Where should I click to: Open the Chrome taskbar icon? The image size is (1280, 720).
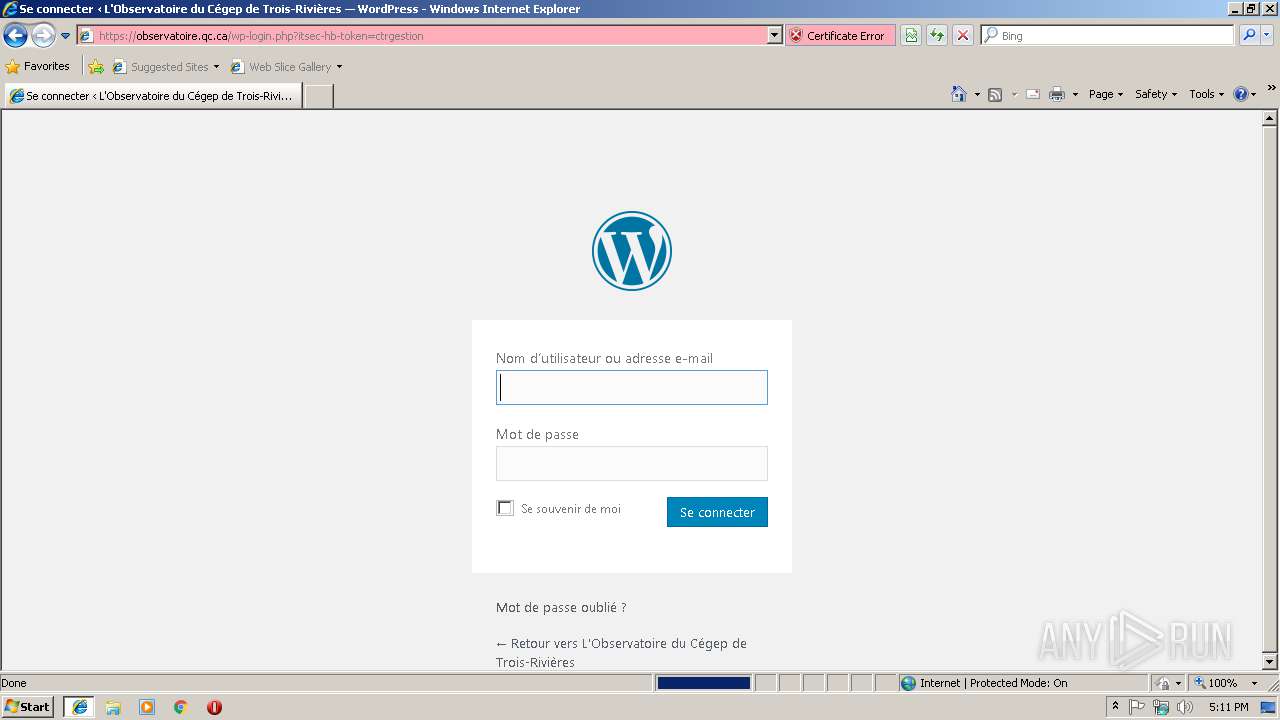180,707
